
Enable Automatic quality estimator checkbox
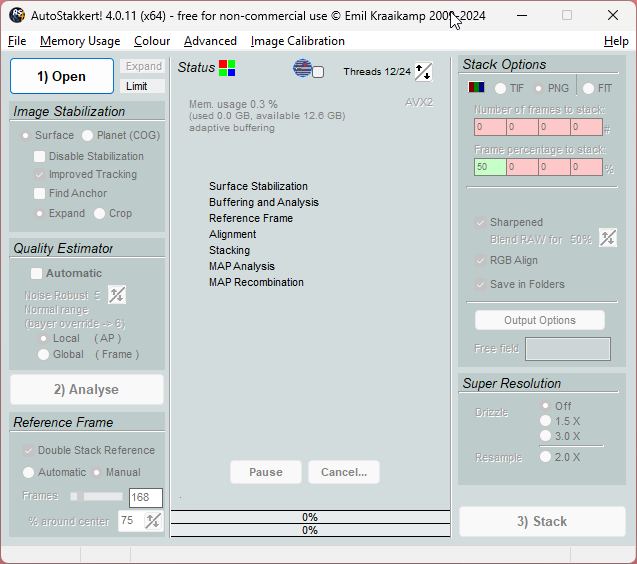pos(37,273)
